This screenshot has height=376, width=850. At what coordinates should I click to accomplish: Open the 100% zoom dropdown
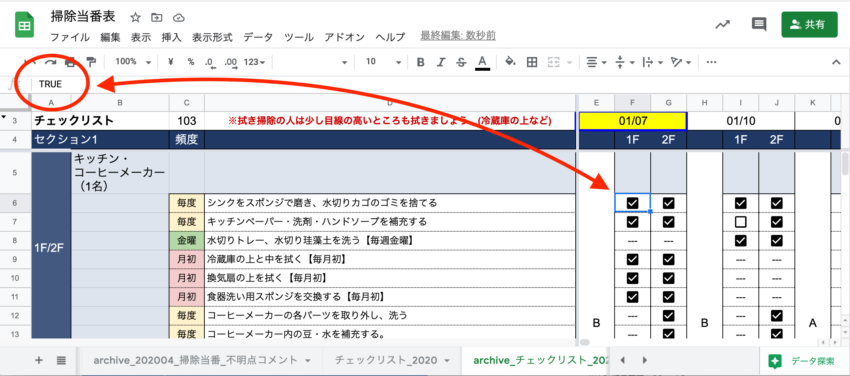coord(130,62)
